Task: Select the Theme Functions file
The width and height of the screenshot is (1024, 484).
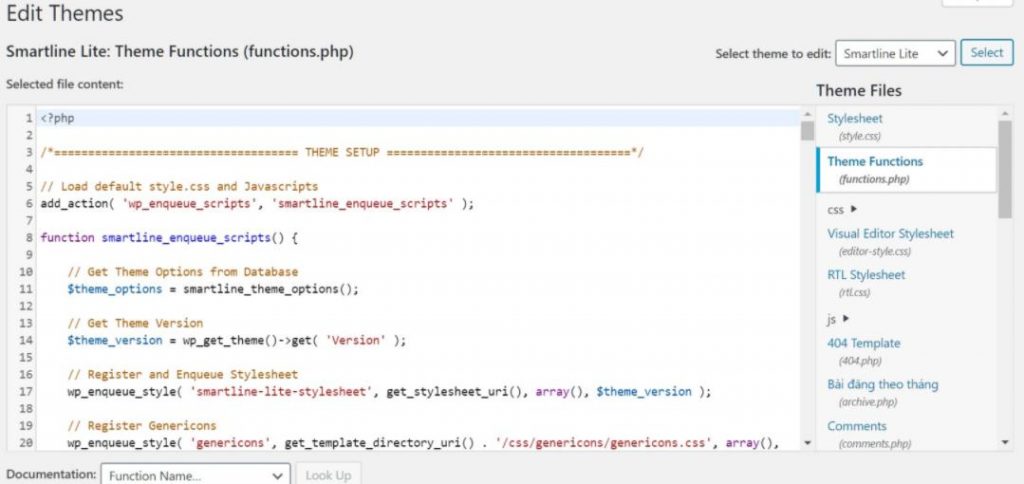Action: tap(875, 162)
